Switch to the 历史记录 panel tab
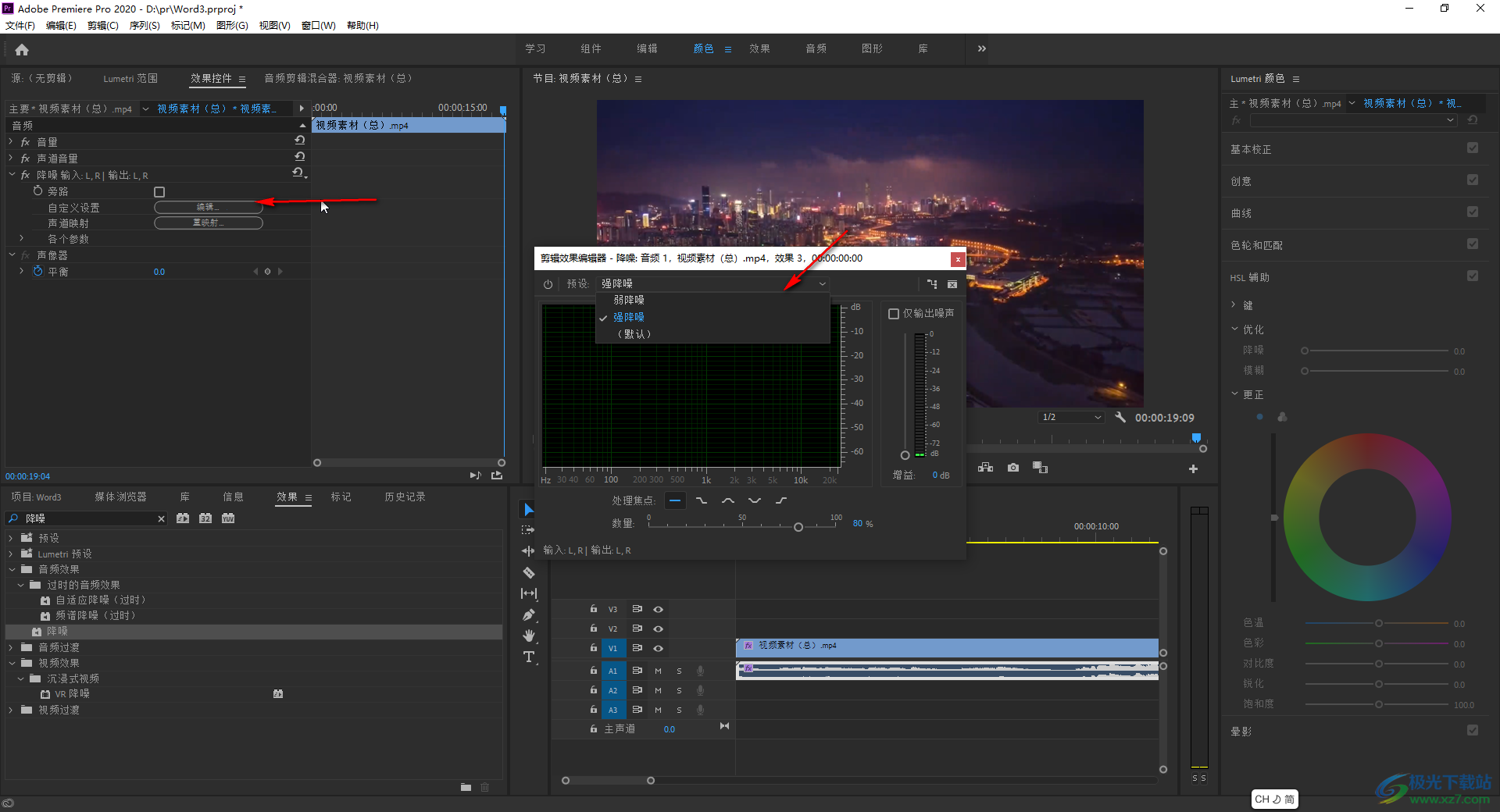Viewport: 1500px width, 812px height. (405, 497)
